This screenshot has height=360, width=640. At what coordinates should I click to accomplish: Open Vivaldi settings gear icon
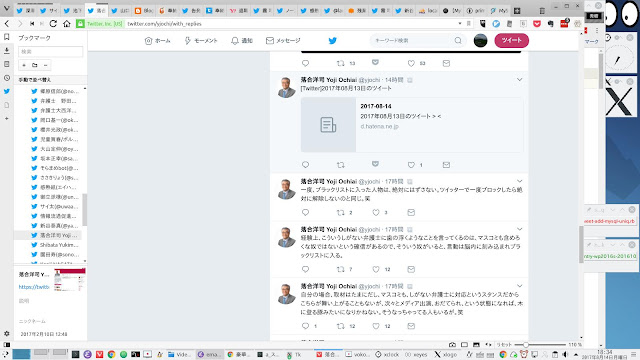click(x=7, y=333)
